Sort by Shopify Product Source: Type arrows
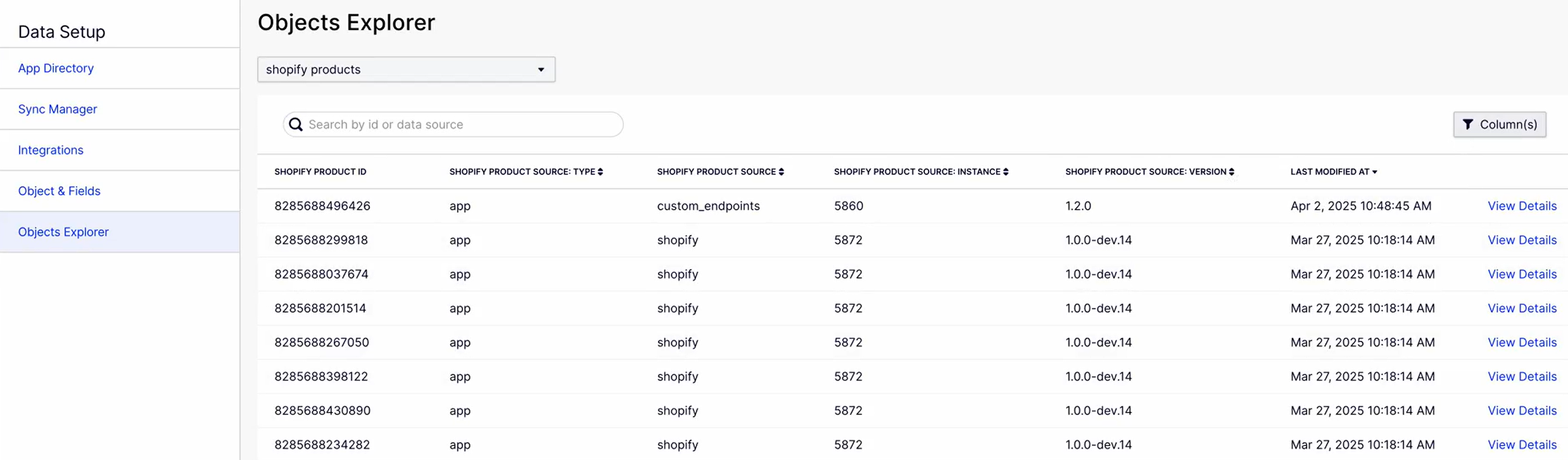 [600, 172]
